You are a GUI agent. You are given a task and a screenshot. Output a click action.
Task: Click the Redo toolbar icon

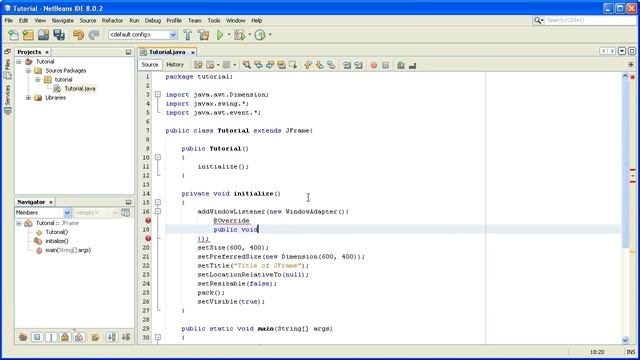(94, 35)
